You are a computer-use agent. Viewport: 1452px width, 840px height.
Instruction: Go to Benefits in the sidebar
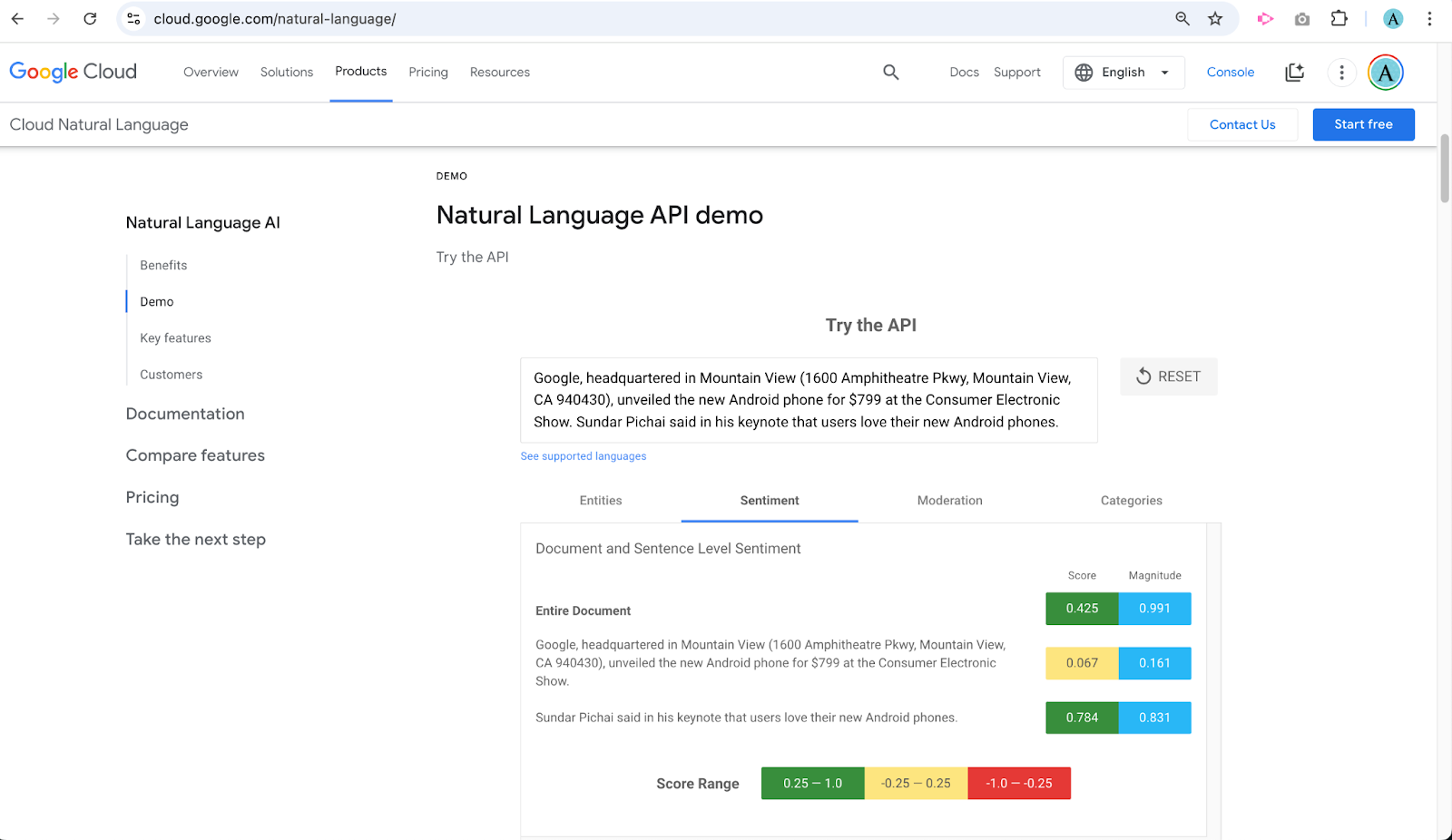(x=163, y=265)
